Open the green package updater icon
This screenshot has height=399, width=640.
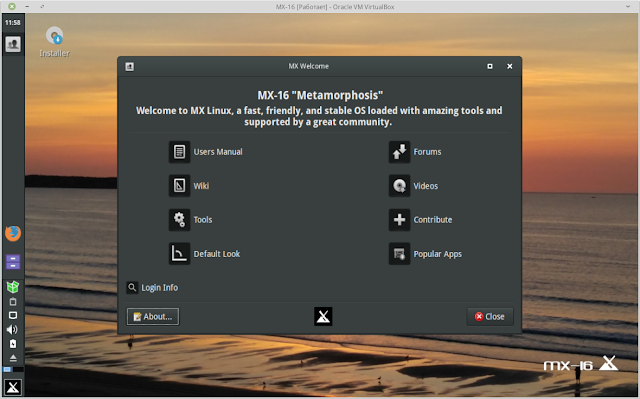[x=13, y=287]
